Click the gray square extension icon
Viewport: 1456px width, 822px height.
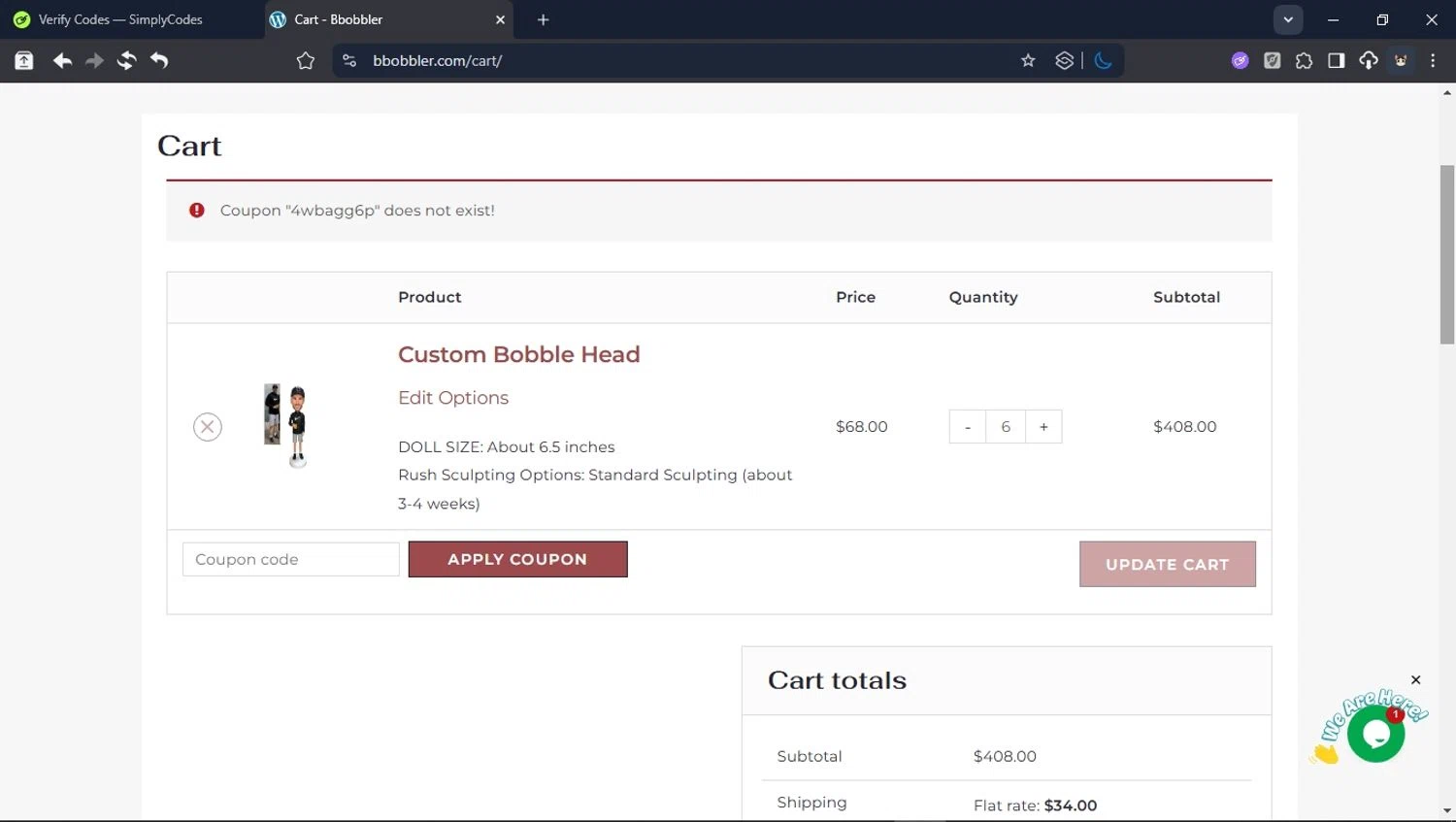[1272, 60]
